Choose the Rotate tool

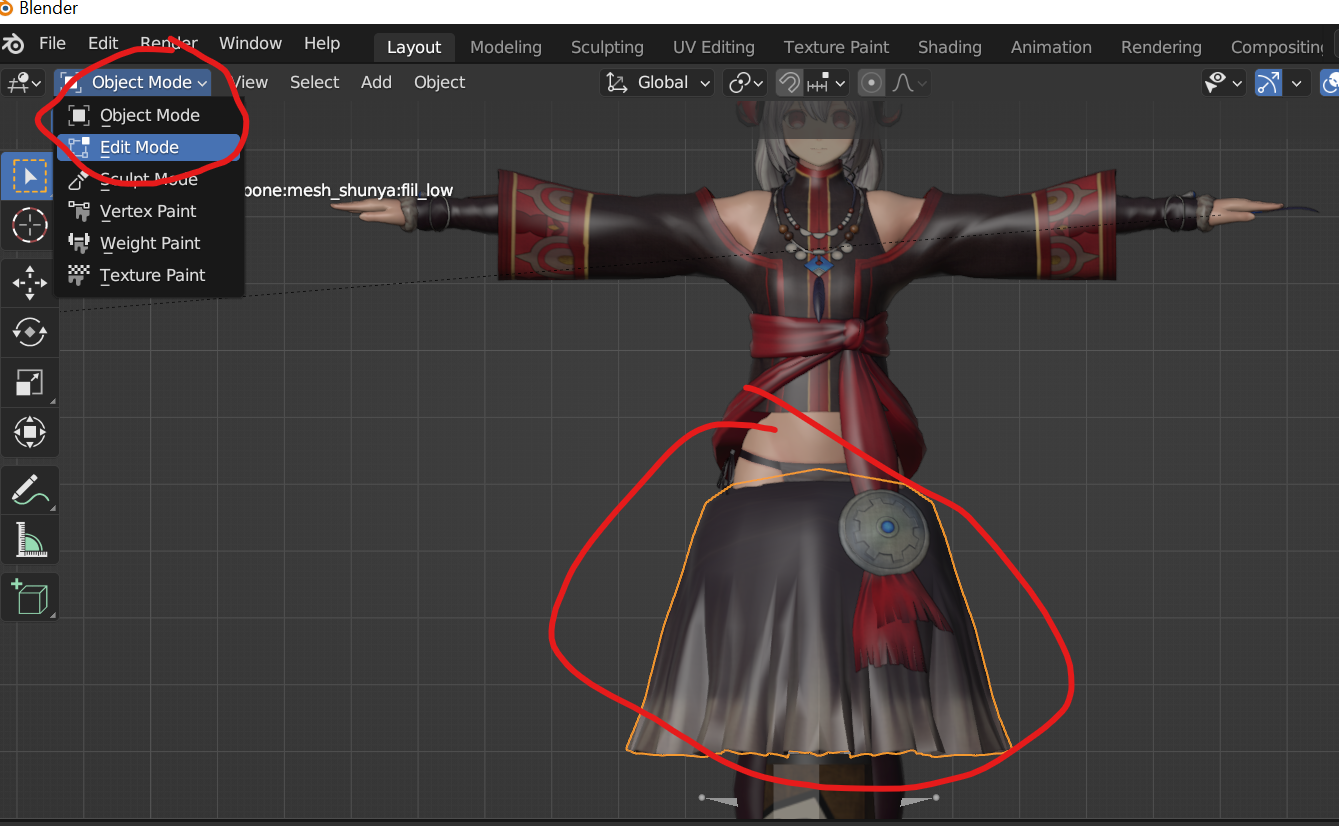(30, 332)
